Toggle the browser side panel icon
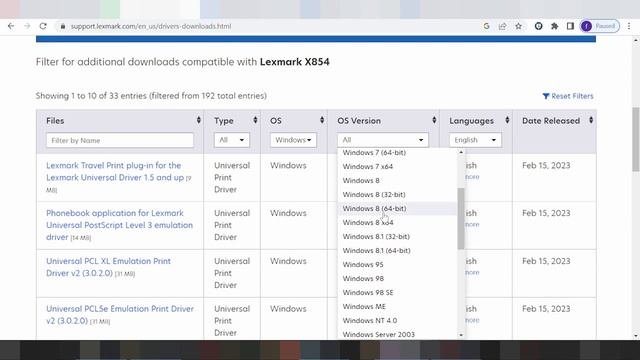The image size is (640, 360). (570, 26)
